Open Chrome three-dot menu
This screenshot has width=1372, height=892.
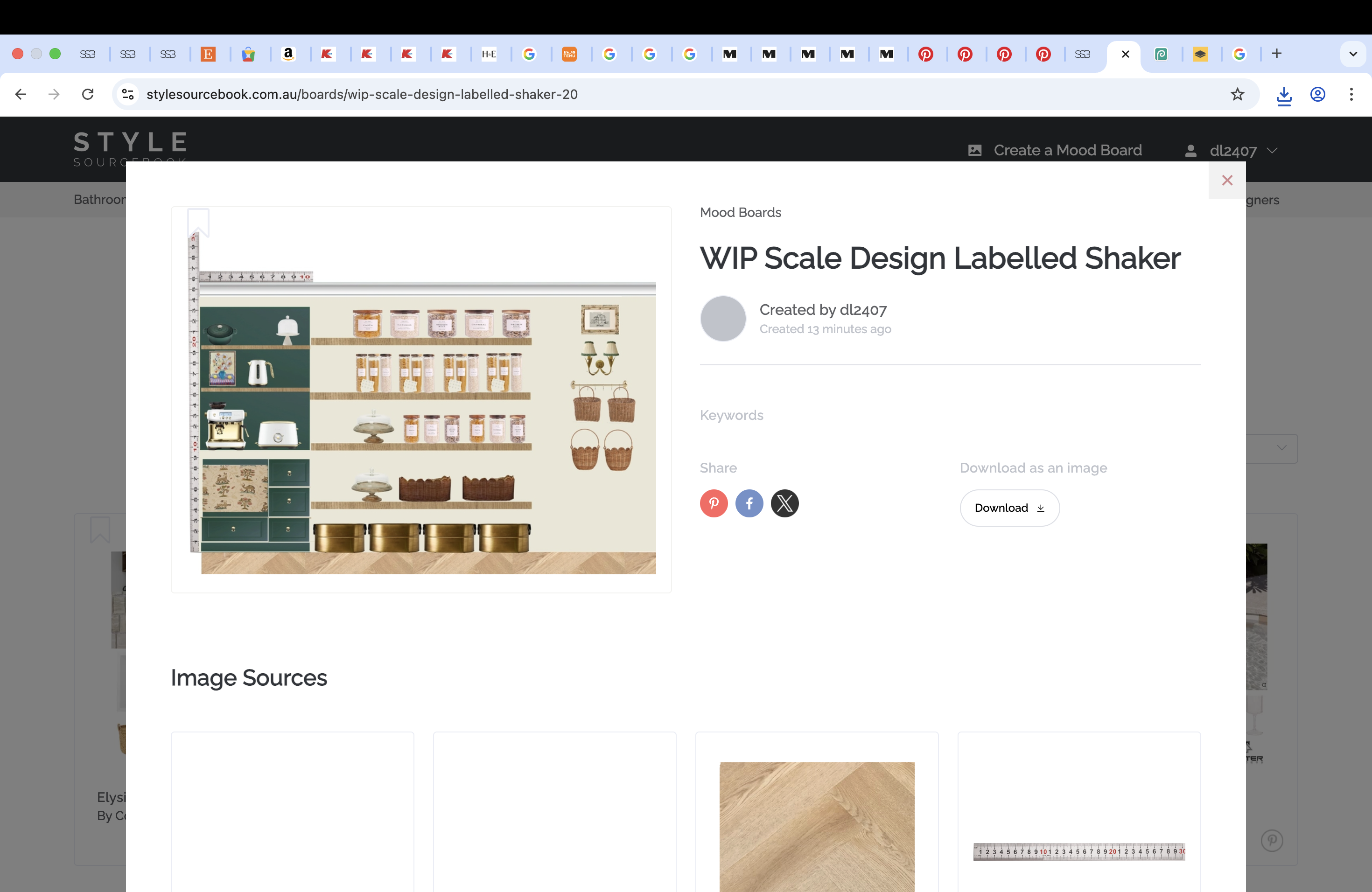[1351, 94]
